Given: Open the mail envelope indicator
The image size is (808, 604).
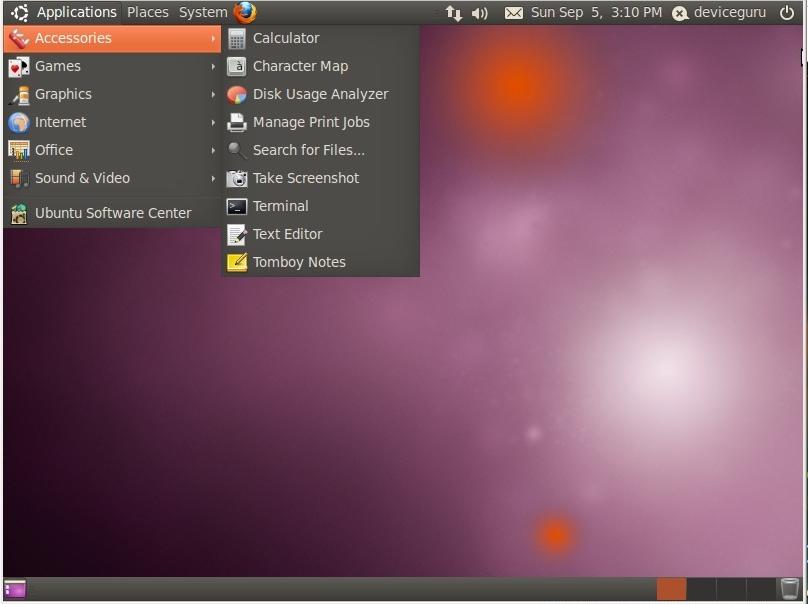Looking at the screenshot, I should 513,13.
